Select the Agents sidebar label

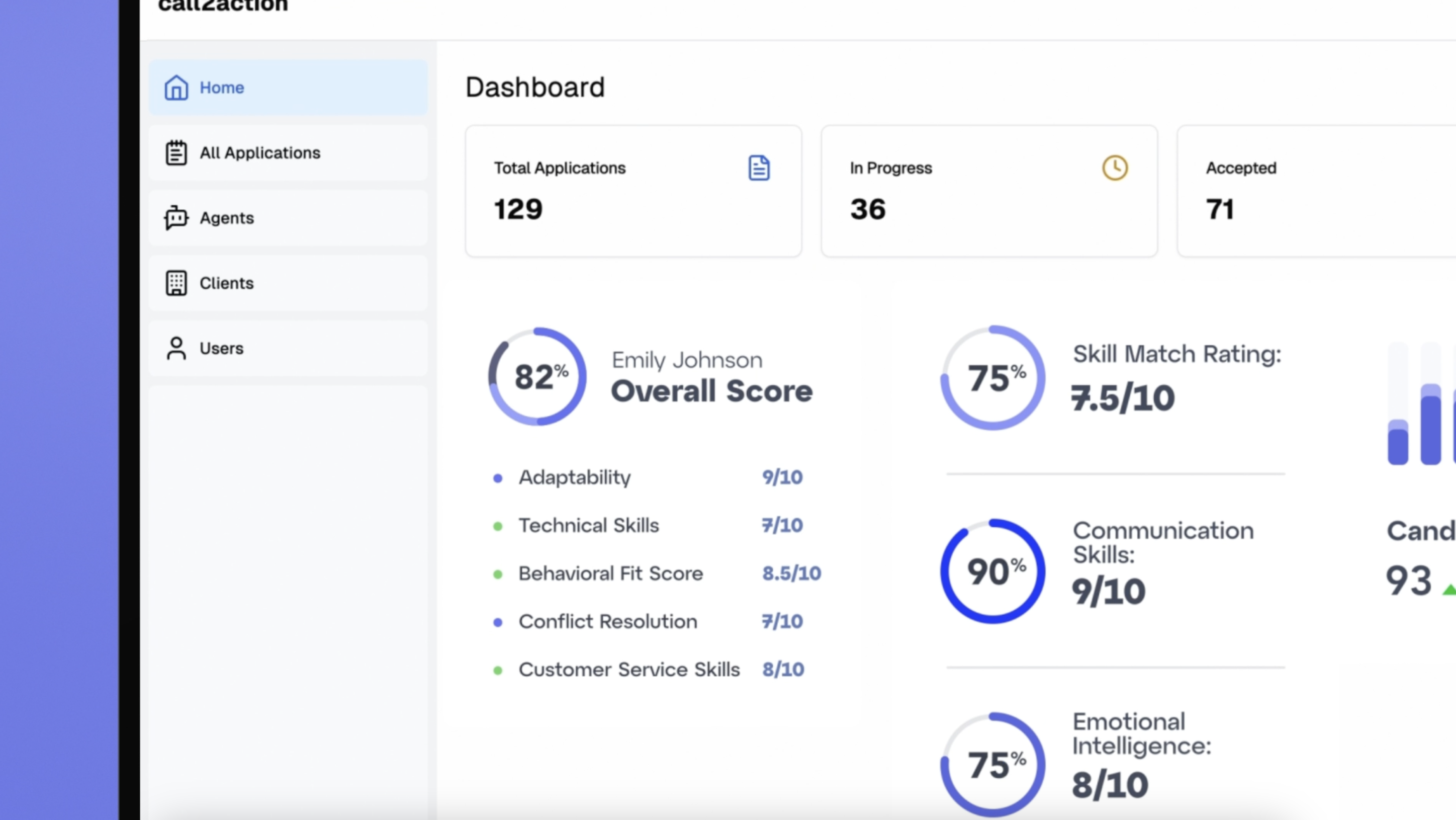click(x=226, y=218)
